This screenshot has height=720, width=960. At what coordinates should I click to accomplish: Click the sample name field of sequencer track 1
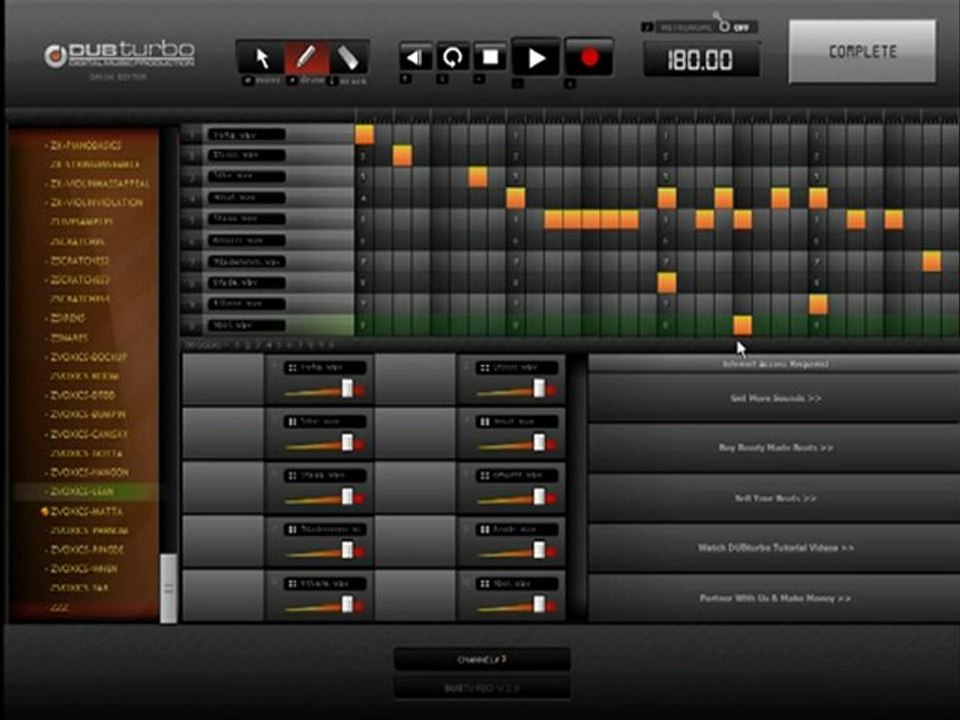pyautogui.click(x=247, y=135)
